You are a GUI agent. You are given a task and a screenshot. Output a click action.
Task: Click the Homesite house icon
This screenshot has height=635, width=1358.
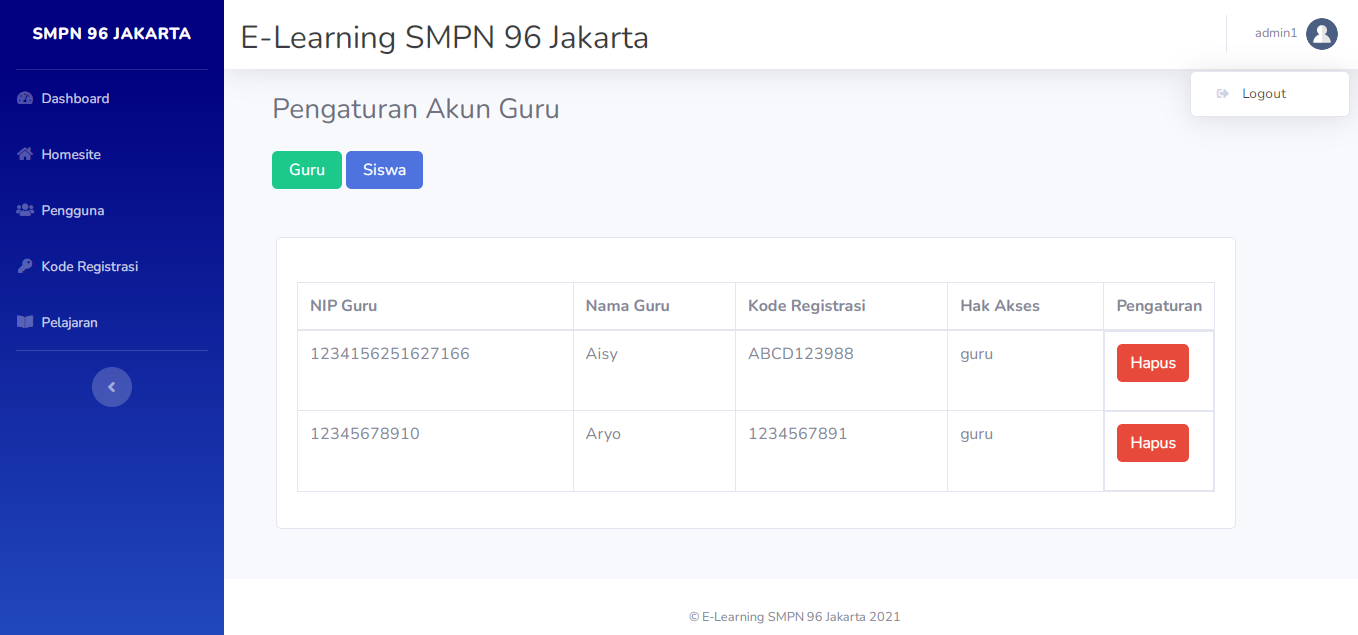pos(26,155)
